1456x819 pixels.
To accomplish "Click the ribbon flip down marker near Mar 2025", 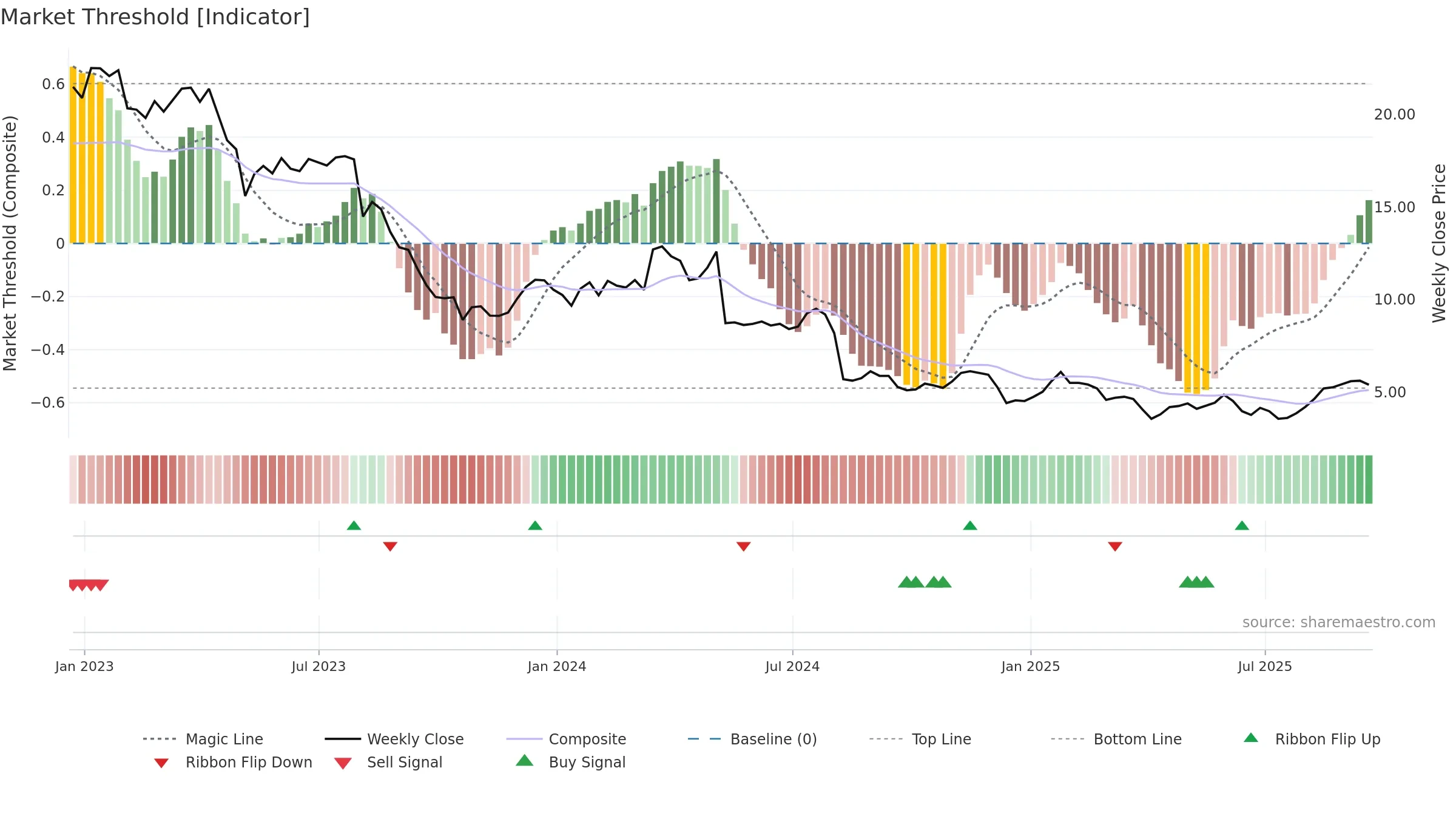I will tap(1115, 547).
